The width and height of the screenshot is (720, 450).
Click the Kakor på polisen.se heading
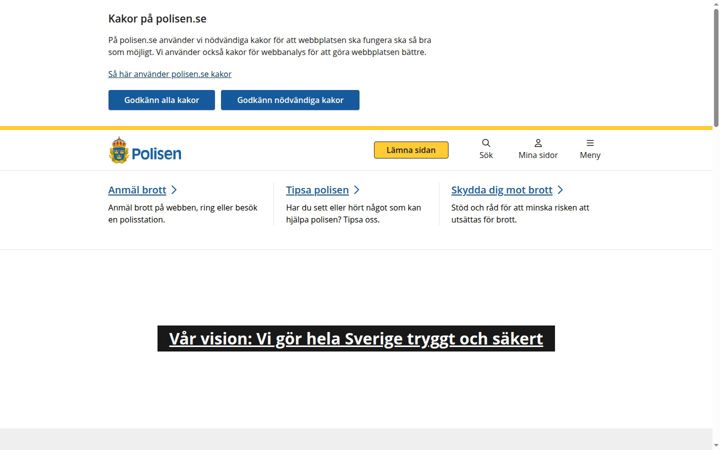(x=158, y=19)
